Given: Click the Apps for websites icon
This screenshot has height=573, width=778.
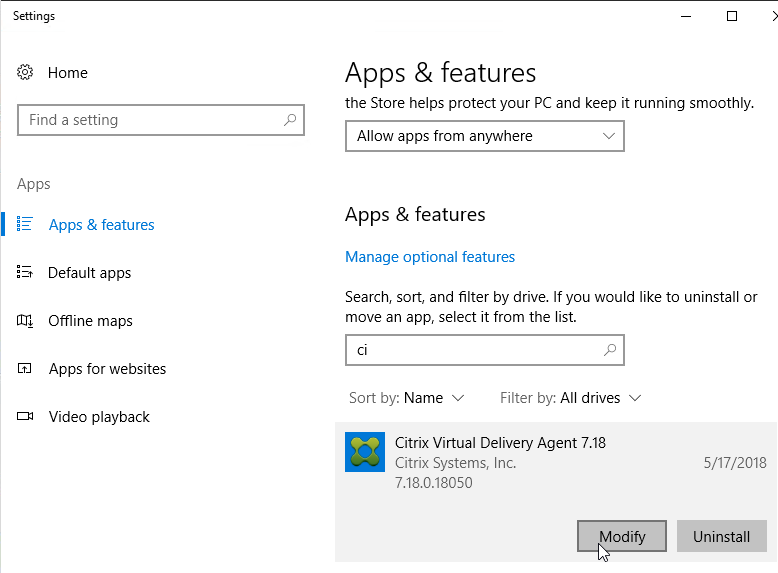Looking at the screenshot, I should [24, 368].
